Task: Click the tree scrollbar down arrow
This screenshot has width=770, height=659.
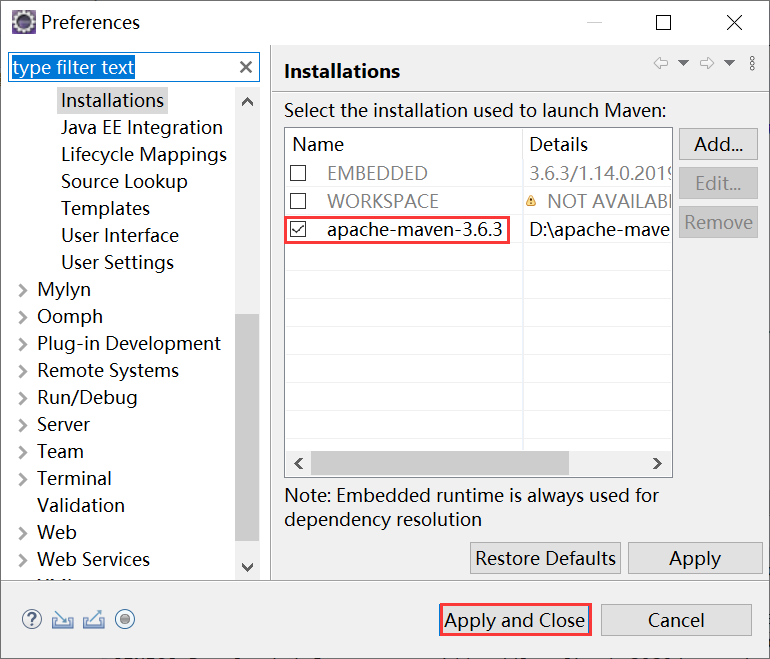Action: click(248, 567)
